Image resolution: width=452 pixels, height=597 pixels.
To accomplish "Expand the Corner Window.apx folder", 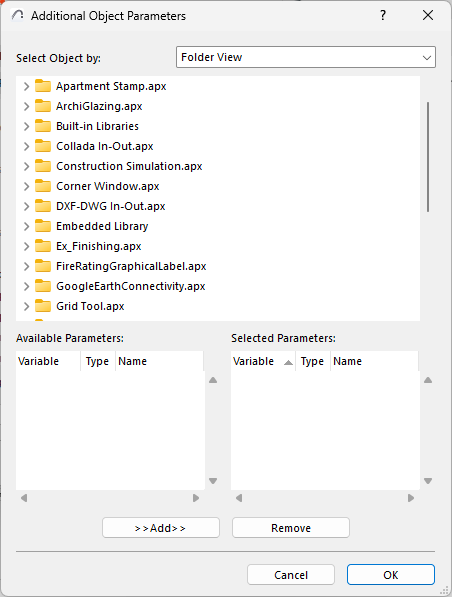I will [26, 186].
